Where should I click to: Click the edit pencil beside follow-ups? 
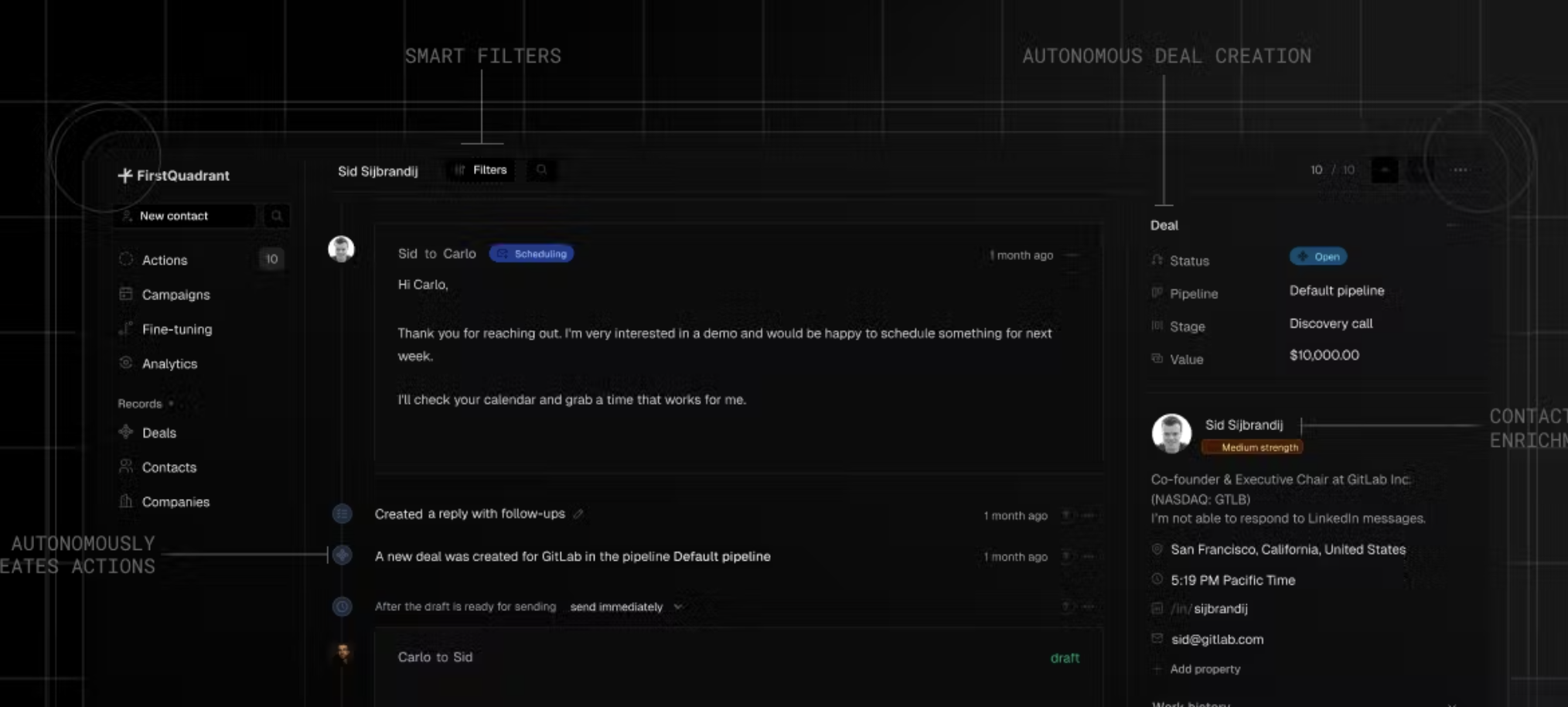point(578,514)
